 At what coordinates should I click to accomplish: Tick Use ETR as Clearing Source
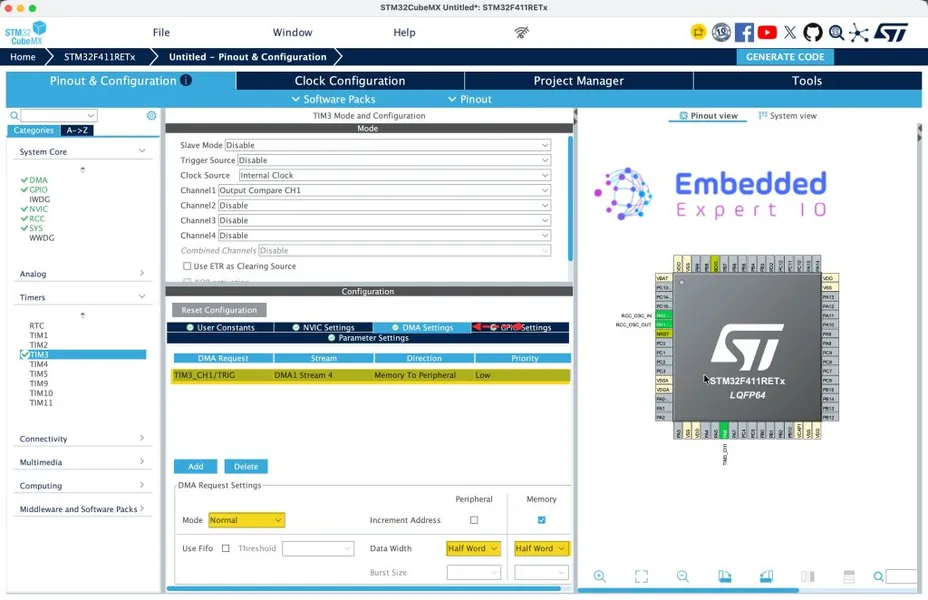pos(187,266)
